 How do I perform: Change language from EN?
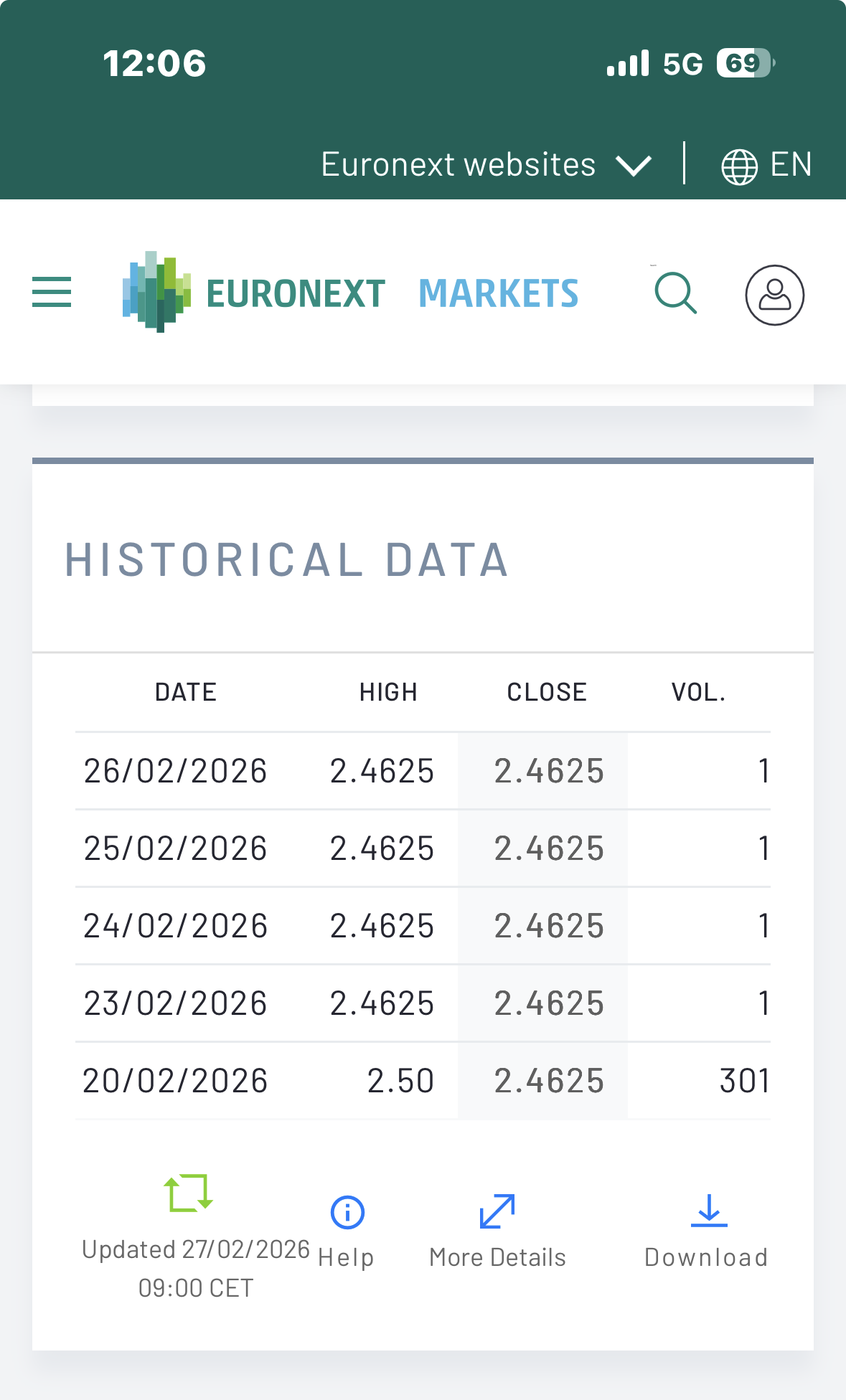click(x=791, y=165)
